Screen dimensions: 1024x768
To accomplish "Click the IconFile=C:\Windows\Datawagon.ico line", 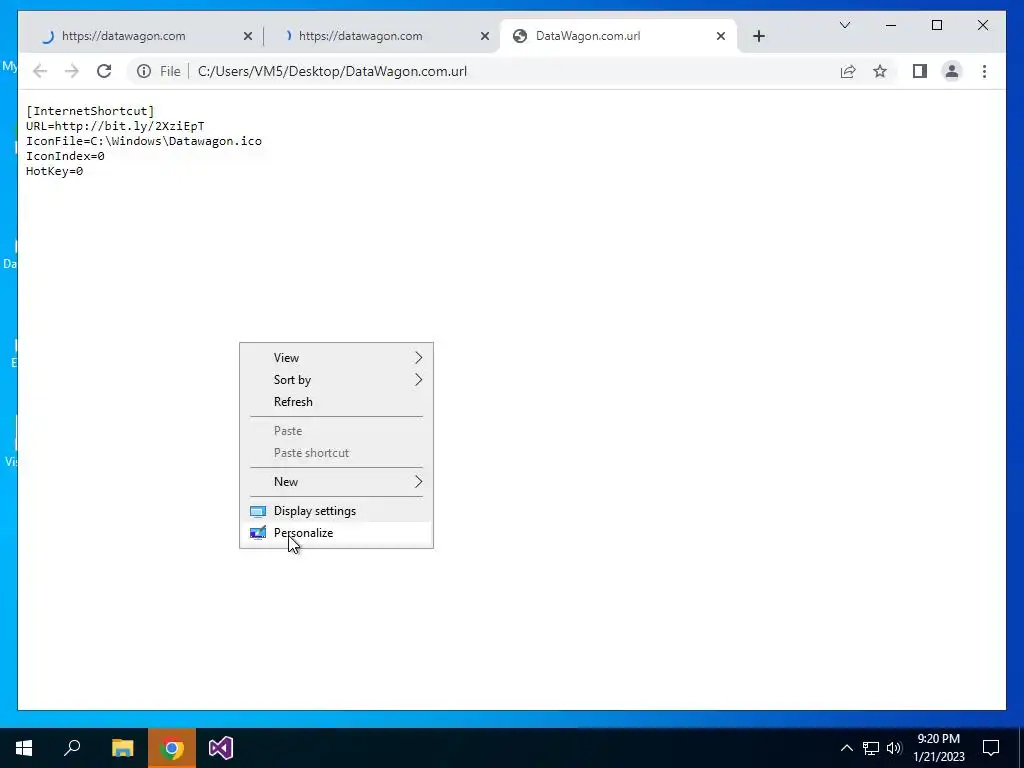I will click(x=144, y=141).
